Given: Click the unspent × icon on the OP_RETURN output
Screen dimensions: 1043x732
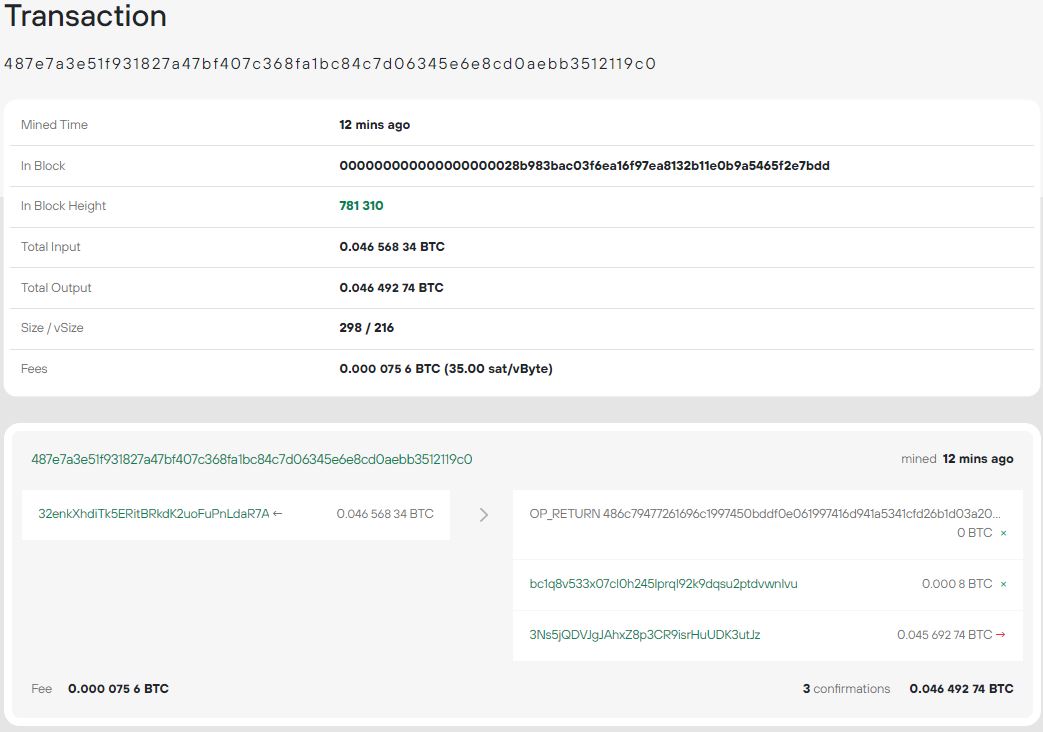Looking at the screenshot, I should [1003, 533].
